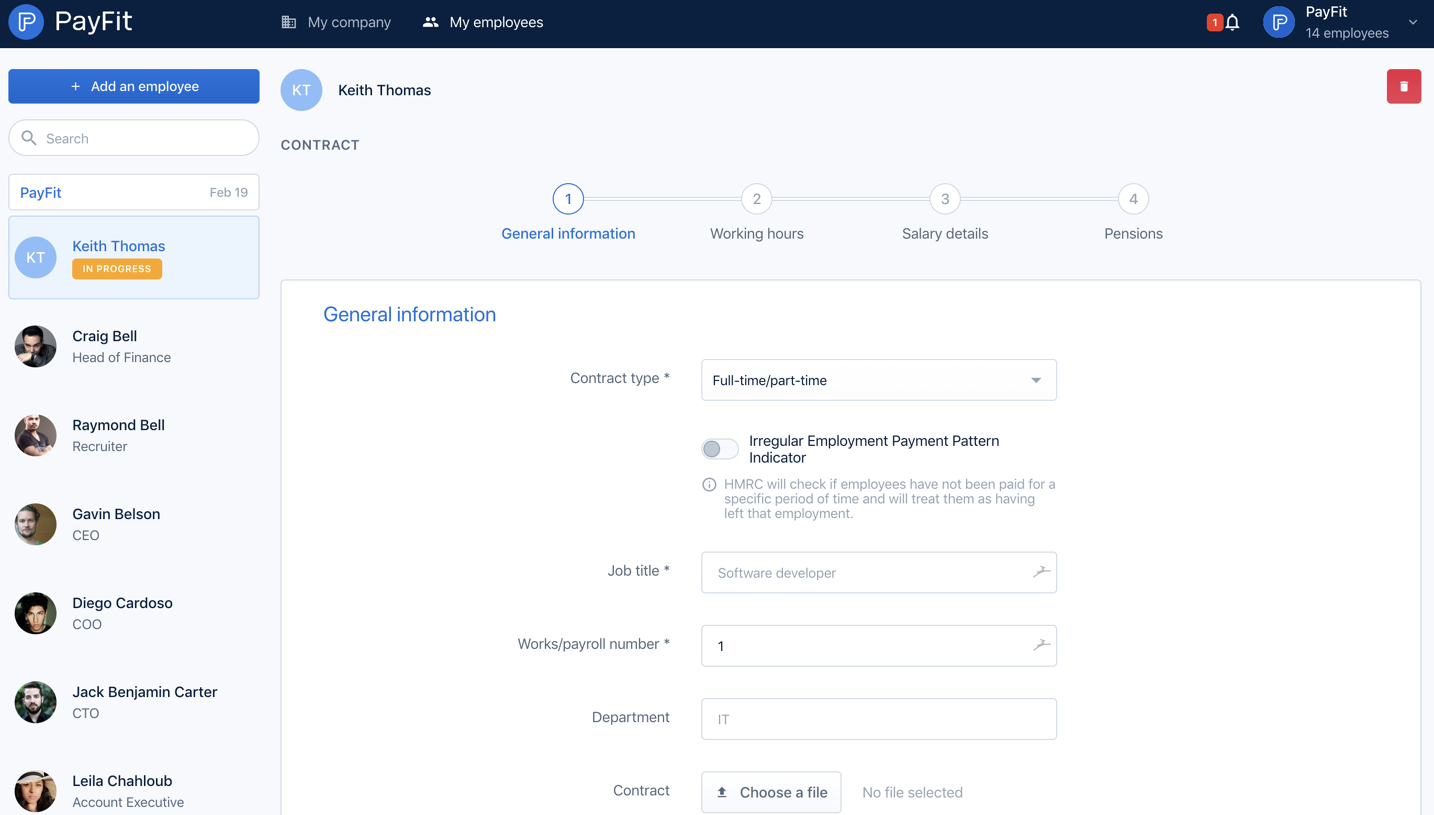Click the account avatar icon in header

pos(1279,22)
